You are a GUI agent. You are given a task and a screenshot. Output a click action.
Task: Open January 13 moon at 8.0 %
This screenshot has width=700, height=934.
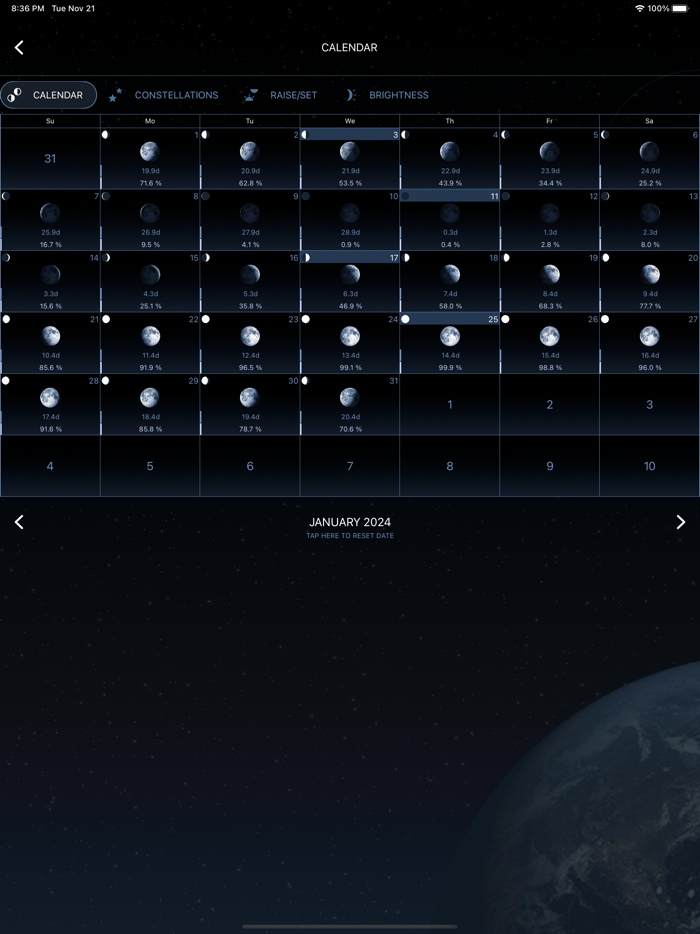(650, 220)
